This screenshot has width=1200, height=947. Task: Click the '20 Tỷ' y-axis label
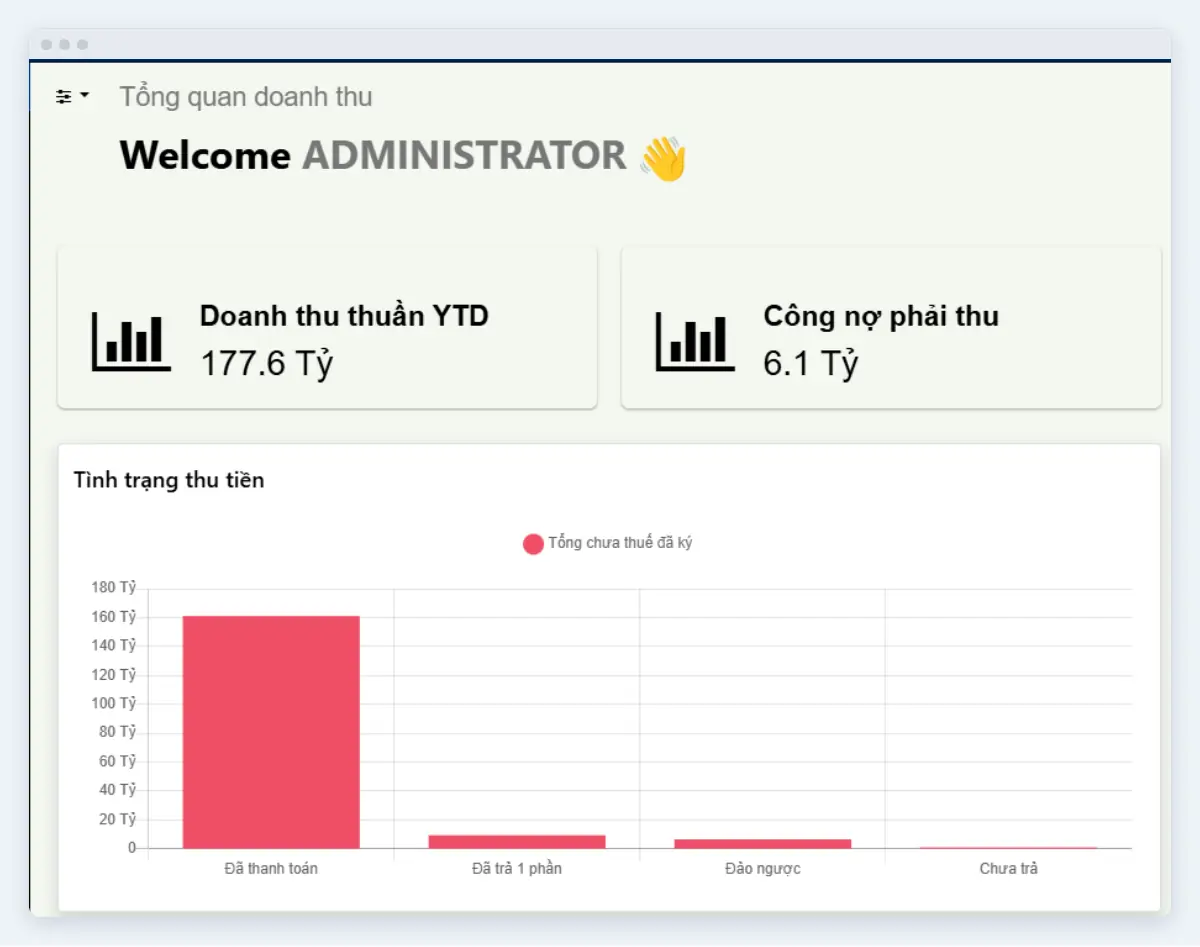coord(117,819)
